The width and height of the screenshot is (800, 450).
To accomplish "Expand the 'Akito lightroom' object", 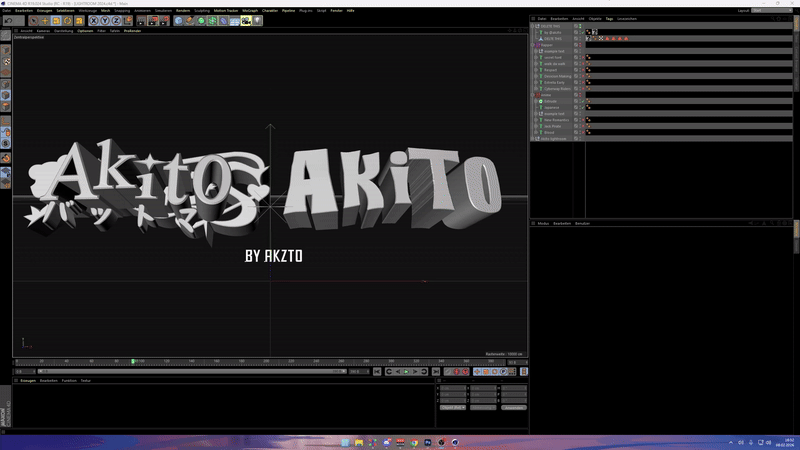I will click(x=534, y=138).
